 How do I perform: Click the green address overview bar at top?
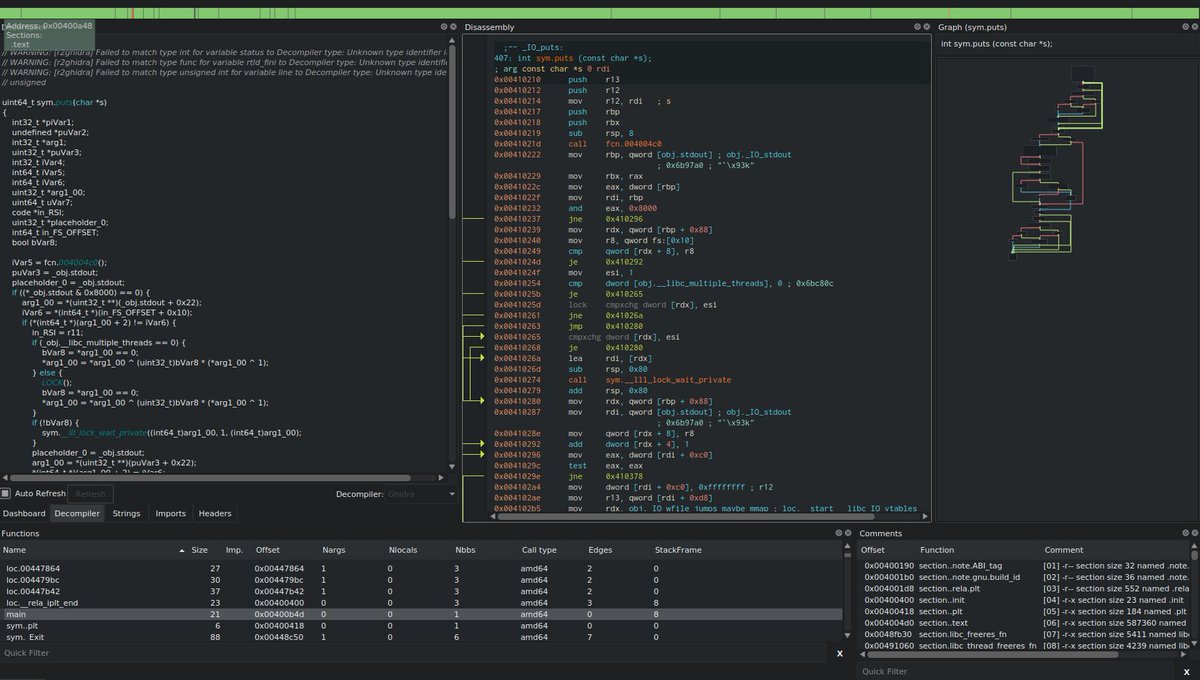click(x=600, y=12)
